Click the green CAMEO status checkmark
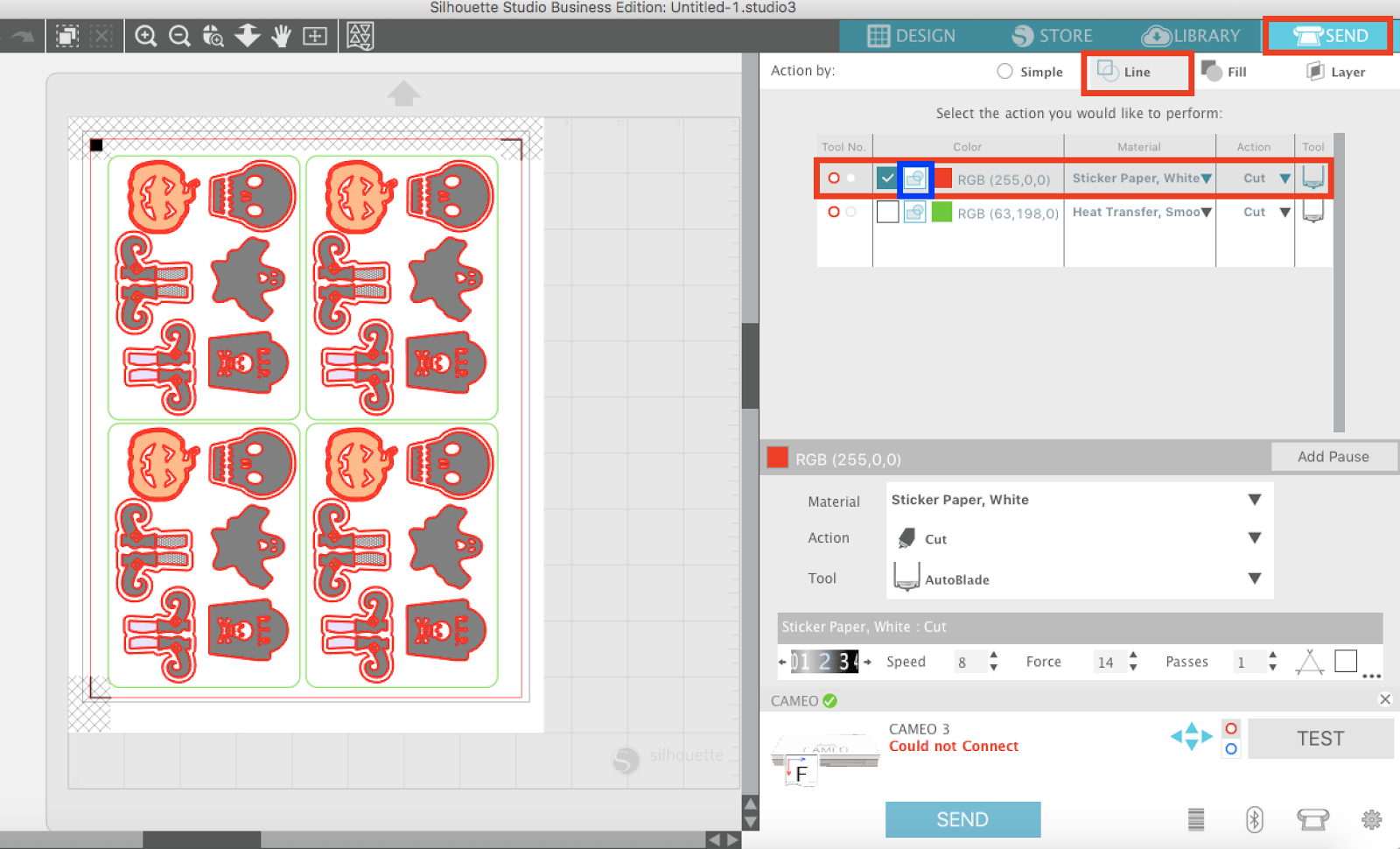Screen dimensions: 1400x849 (x=829, y=701)
